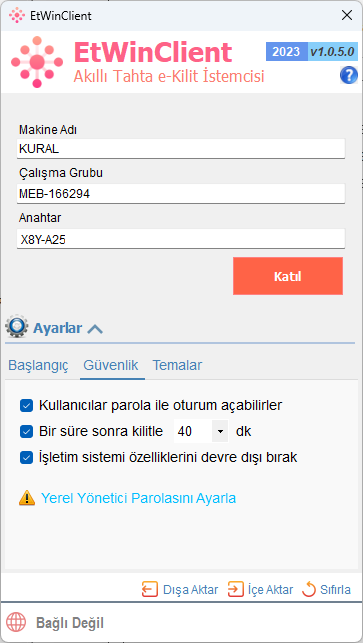Viewport: 363px width, 643px height.
Task: Click the yellow warning triangle icon
Action: 27,498
